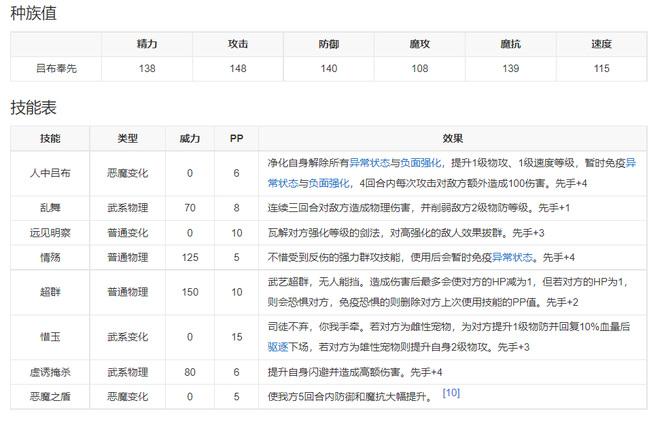Select the 技能表 section heading
This screenshot has width=666, height=422.
click(x=33, y=107)
